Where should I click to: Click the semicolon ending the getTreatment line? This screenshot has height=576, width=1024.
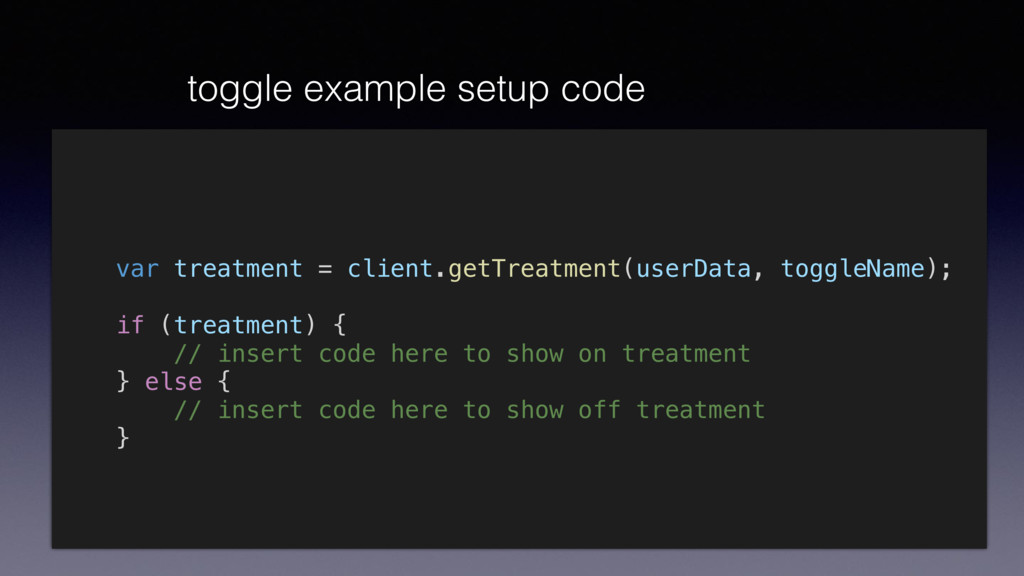(946, 270)
